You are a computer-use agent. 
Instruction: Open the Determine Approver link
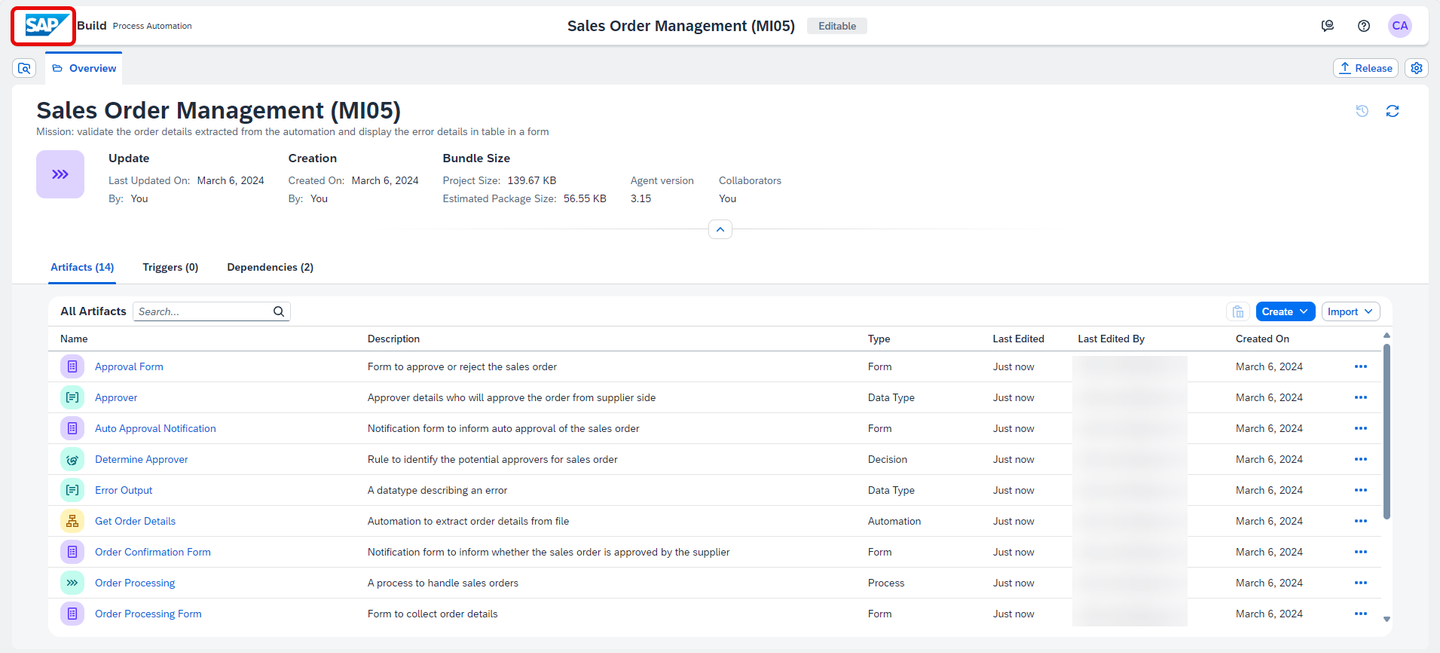click(x=141, y=460)
